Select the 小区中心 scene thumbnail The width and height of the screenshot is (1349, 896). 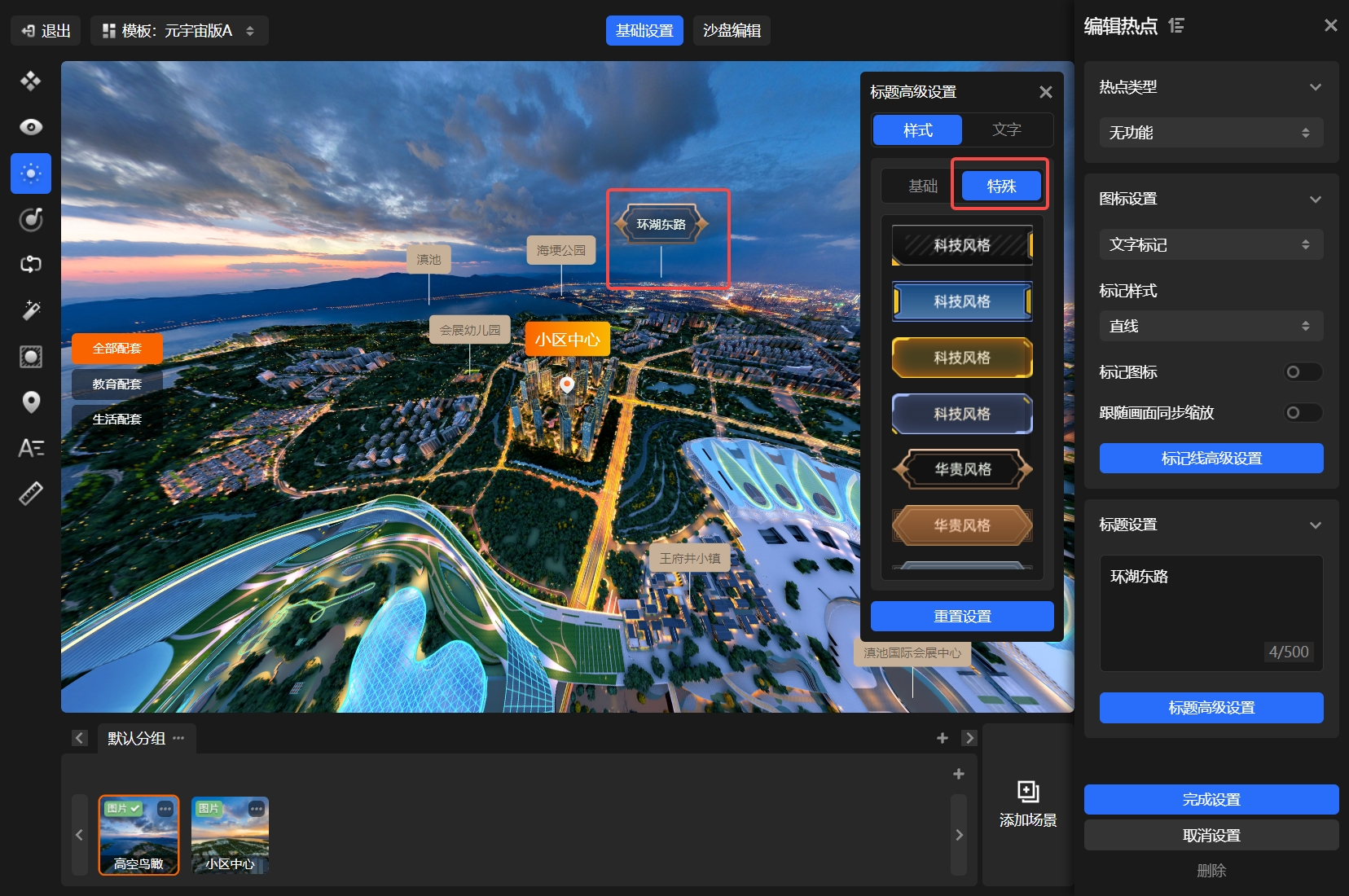point(230,835)
